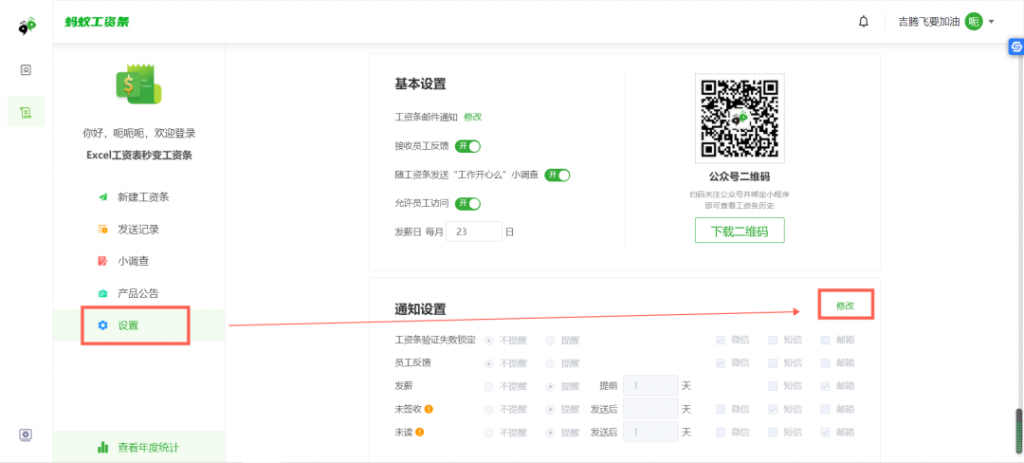Expand the user account dropdown arrow
The image size is (1024, 463).
tap(991, 22)
